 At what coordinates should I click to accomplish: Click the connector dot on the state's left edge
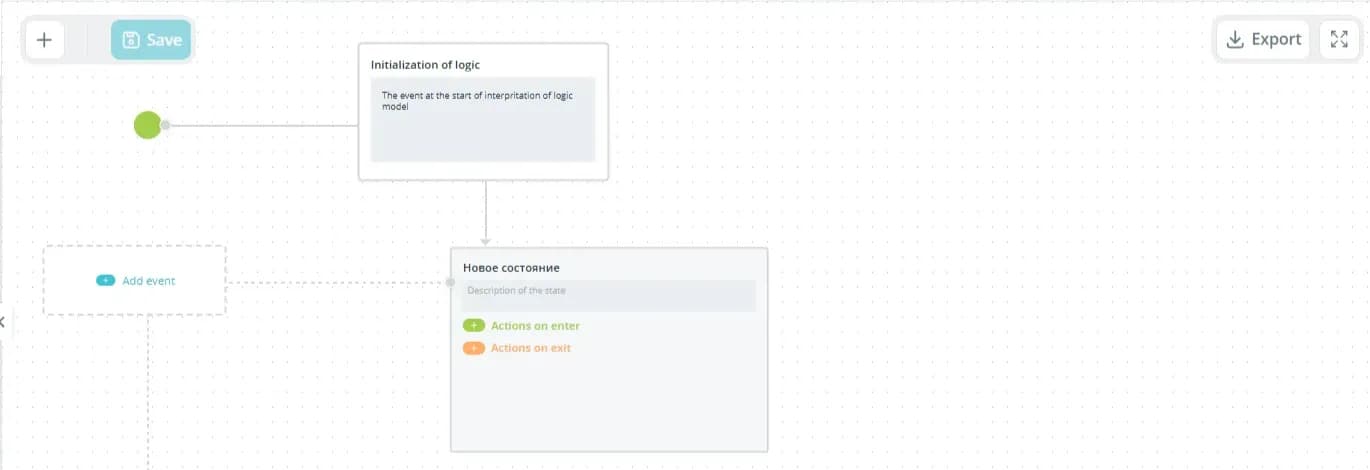coord(450,282)
